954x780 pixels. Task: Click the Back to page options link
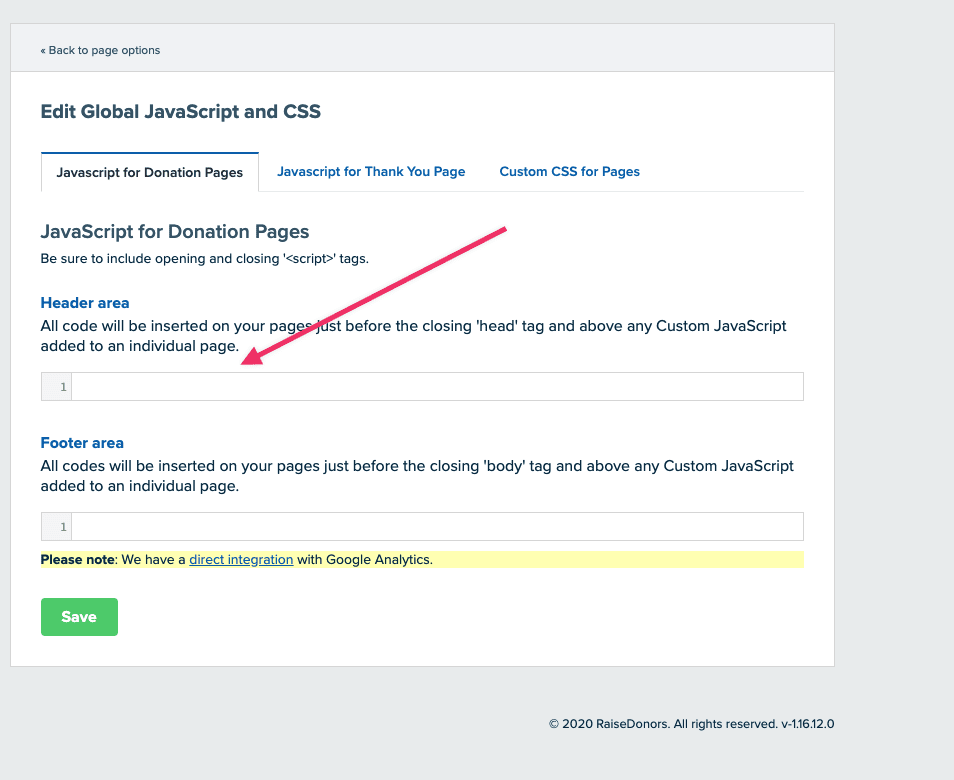[x=100, y=50]
